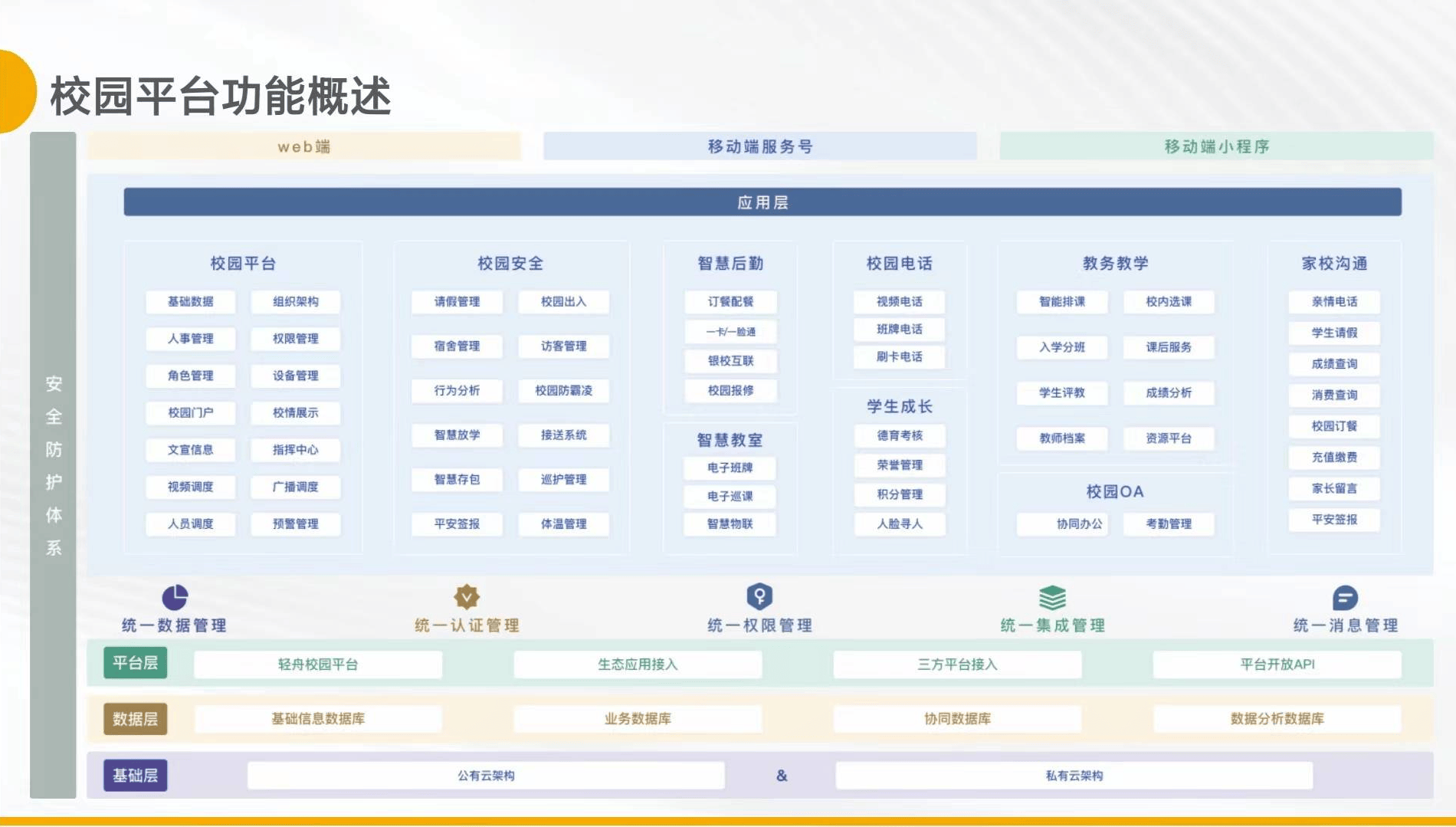This screenshot has width=1456, height=827.
Task: Select the 移动端服务号 tab
Action: pos(760,146)
